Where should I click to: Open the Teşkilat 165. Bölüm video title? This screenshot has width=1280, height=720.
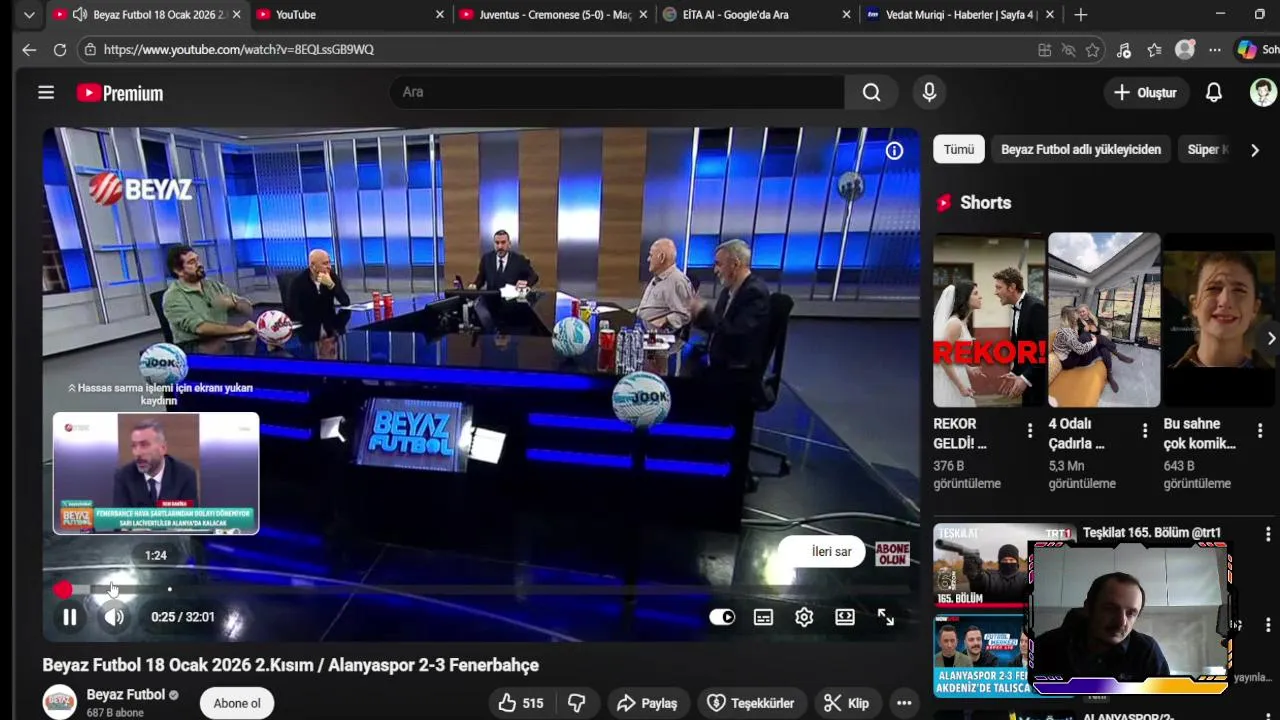(1151, 533)
